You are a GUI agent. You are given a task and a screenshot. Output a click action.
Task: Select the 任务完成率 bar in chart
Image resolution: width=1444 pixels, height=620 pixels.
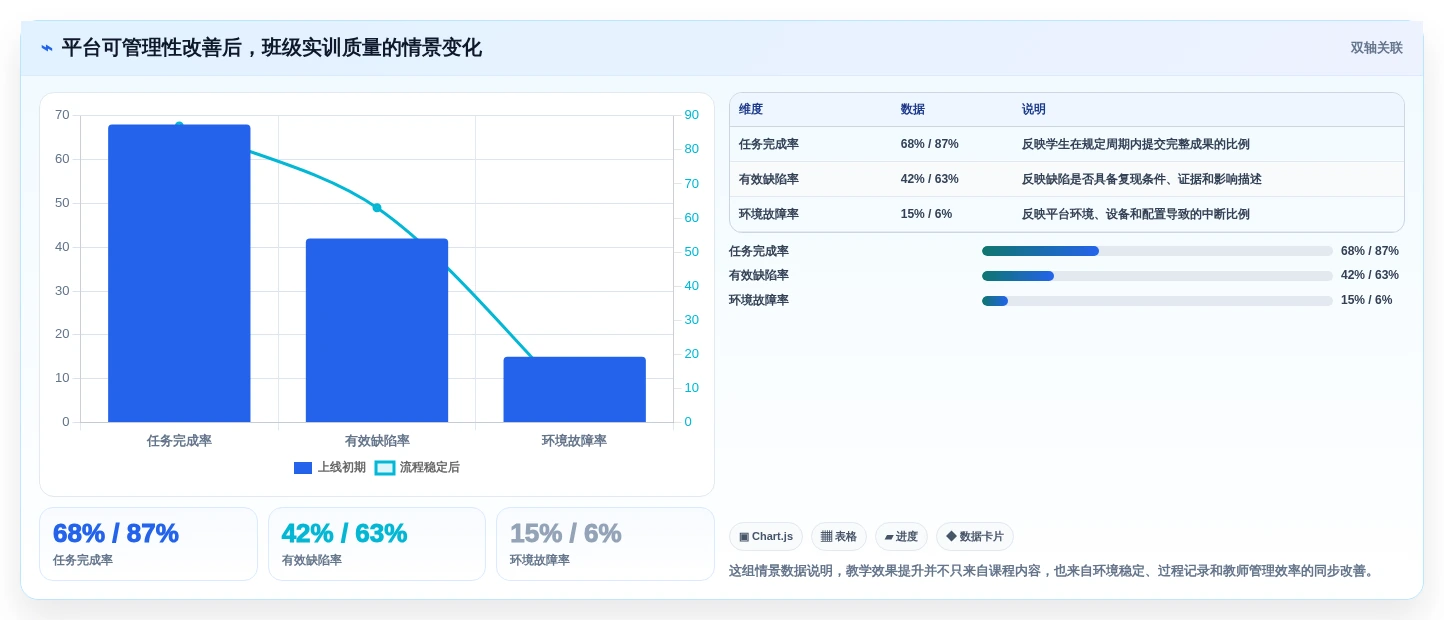179,273
